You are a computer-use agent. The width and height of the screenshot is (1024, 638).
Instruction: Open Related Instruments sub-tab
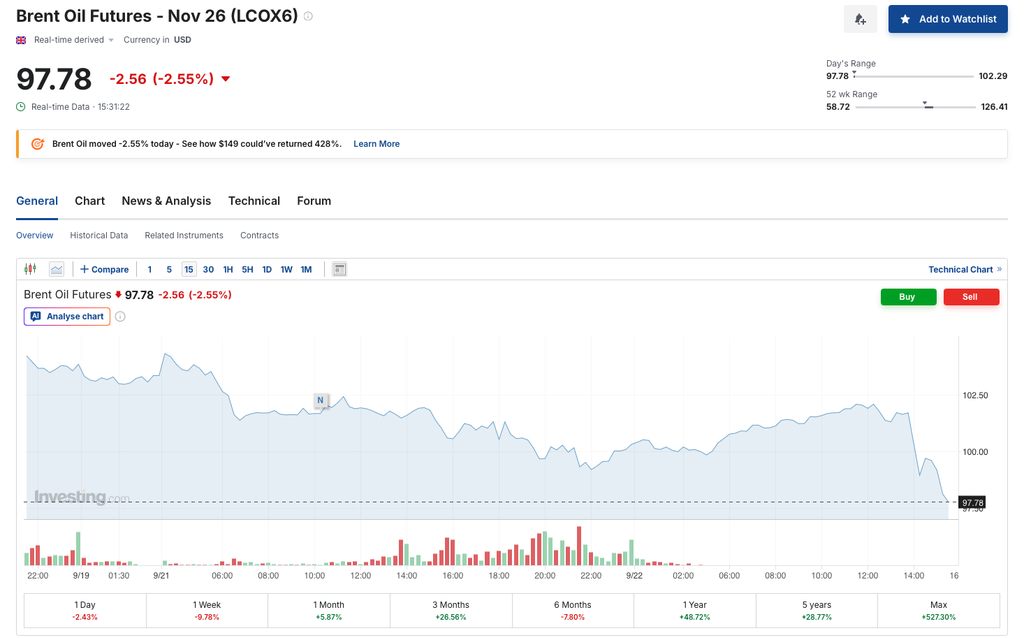(x=184, y=235)
